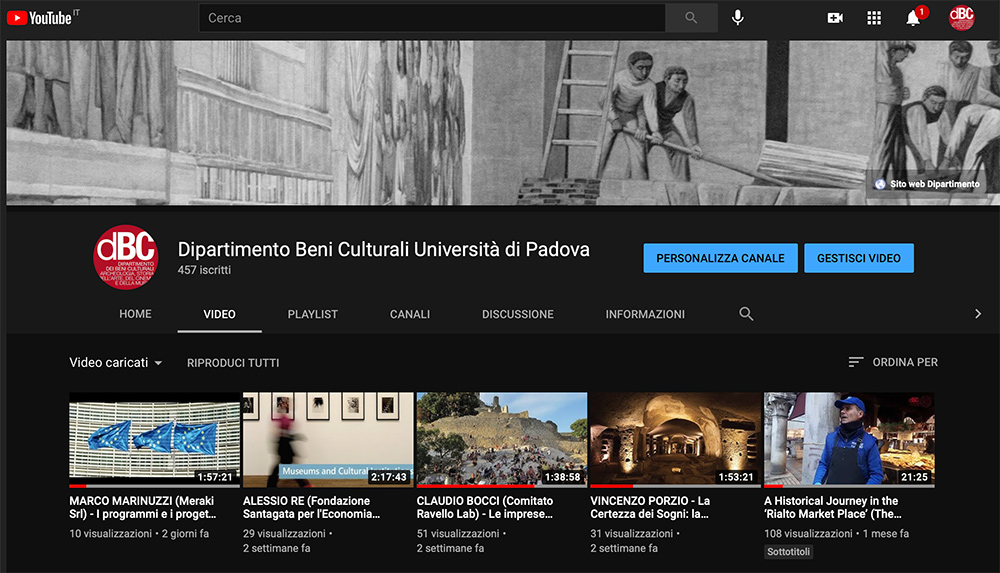Screen dimensions: 1000x573
Task: Click the Sottotitoli badge
Action: [788, 551]
